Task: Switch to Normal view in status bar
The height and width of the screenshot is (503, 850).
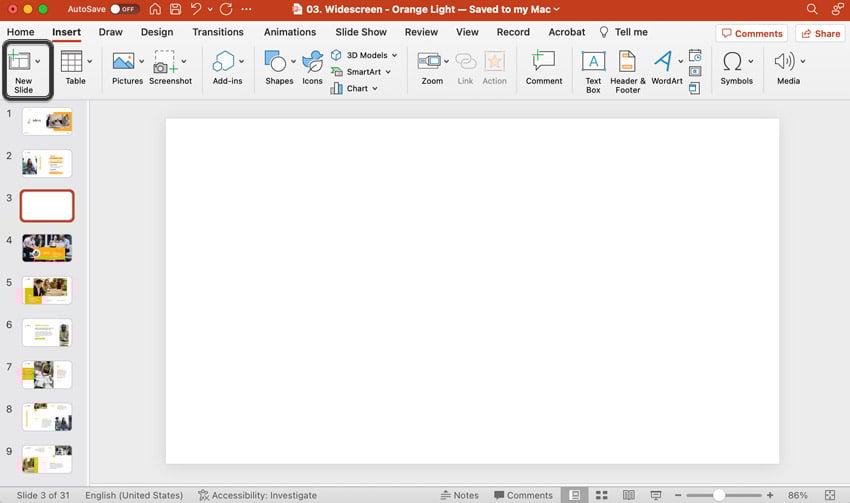Action: [574, 495]
